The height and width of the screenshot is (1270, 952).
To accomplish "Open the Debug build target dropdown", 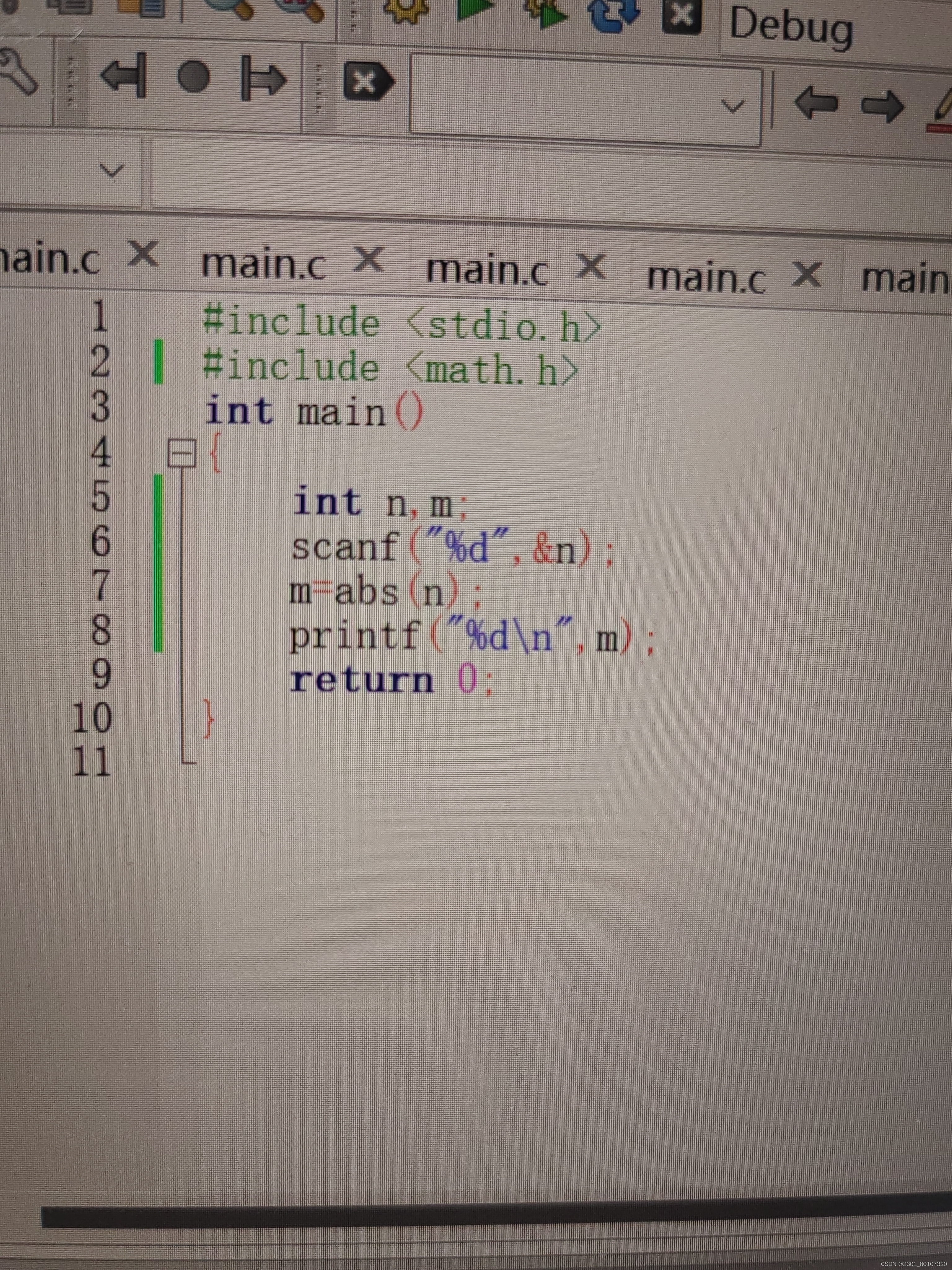I will tap(835, 29).
